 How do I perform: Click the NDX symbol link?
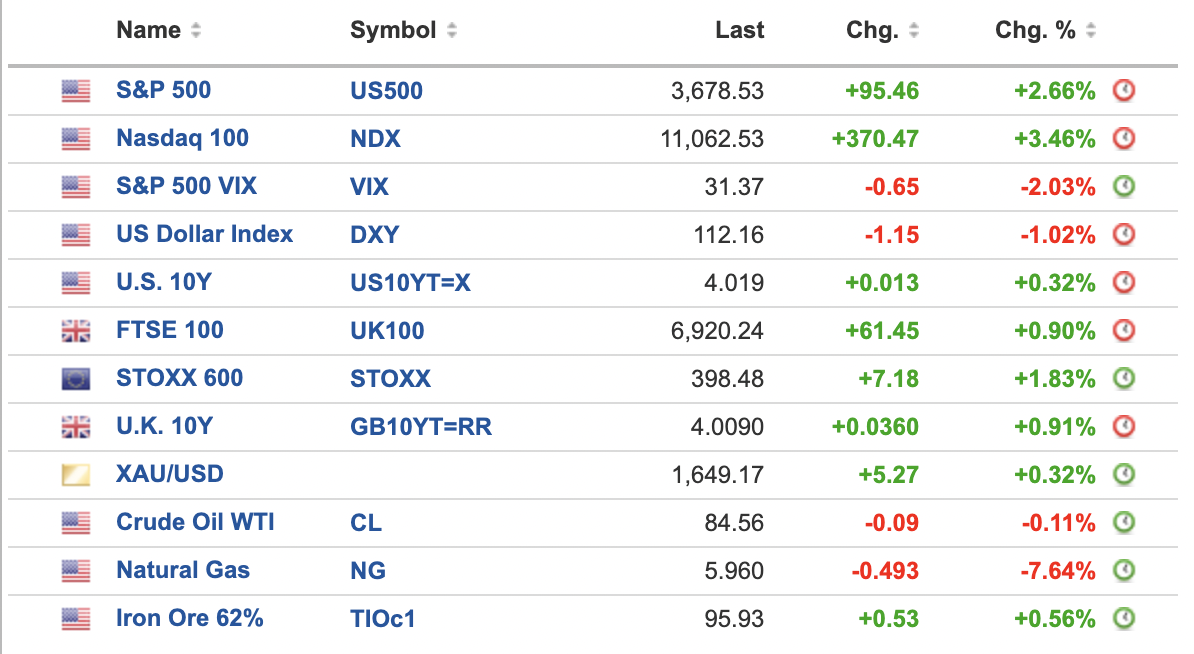pos(375,139)
